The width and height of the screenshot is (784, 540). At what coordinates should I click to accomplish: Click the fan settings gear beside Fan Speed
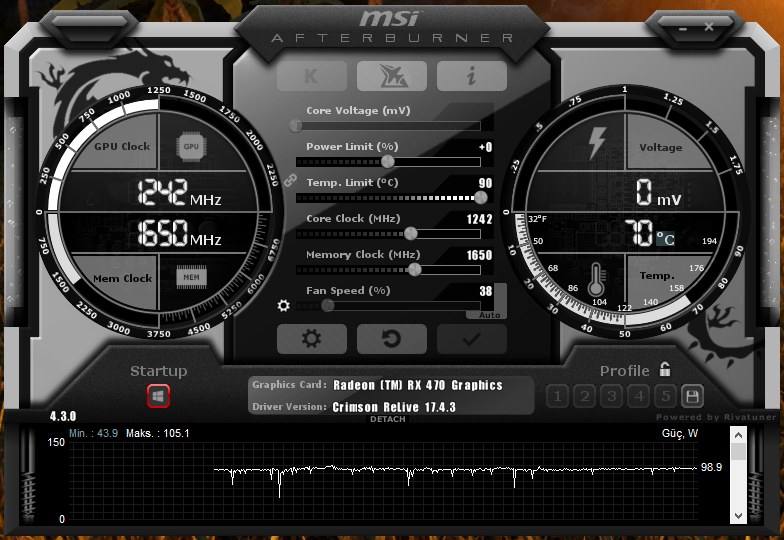point(284,306)
